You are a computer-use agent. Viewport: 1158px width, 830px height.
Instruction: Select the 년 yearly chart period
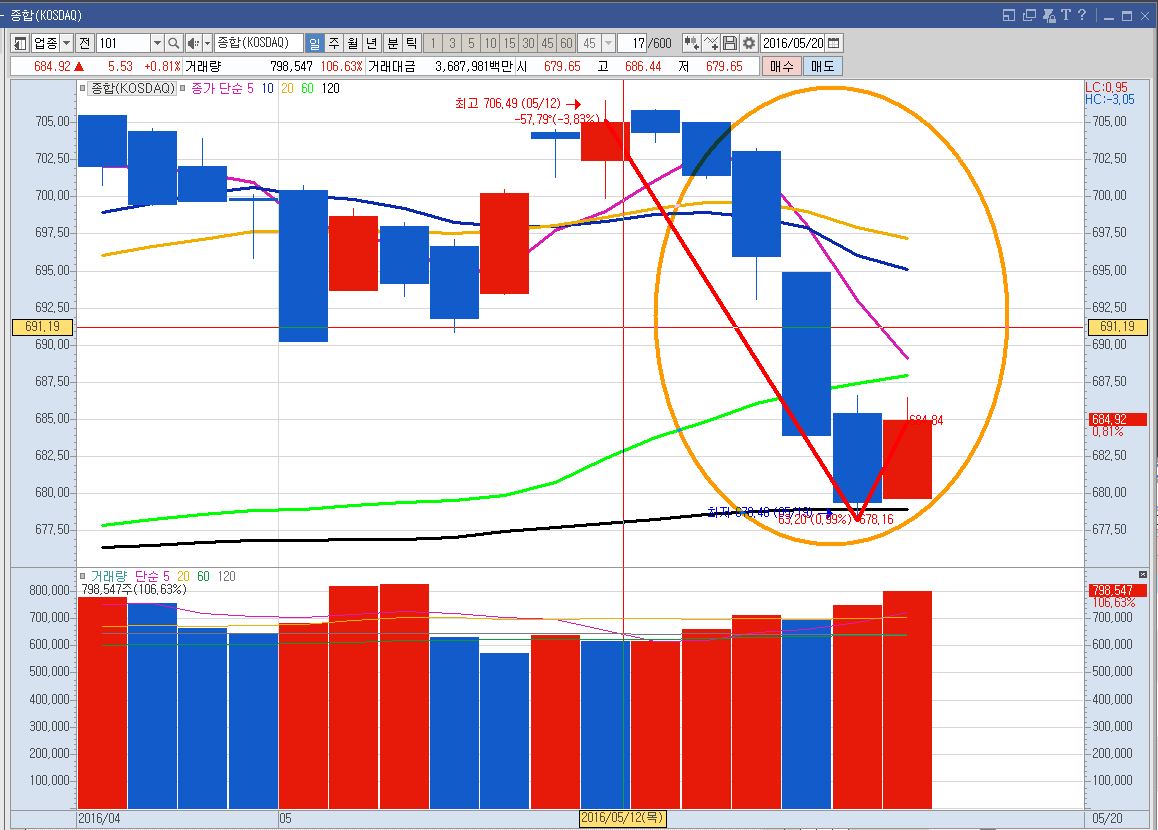coord(372,43)
